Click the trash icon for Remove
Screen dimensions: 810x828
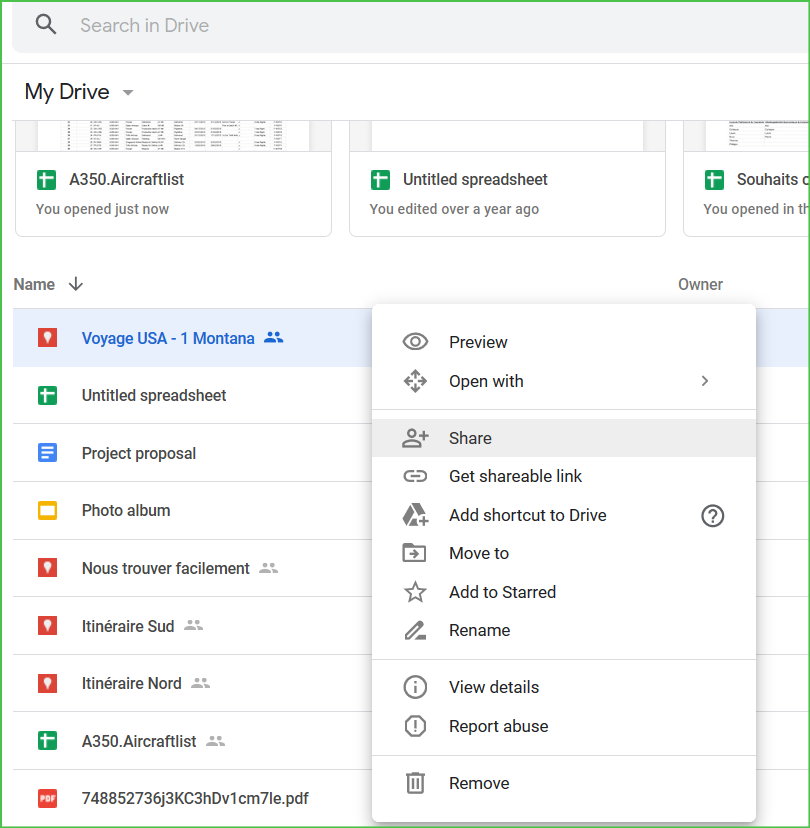415,784
